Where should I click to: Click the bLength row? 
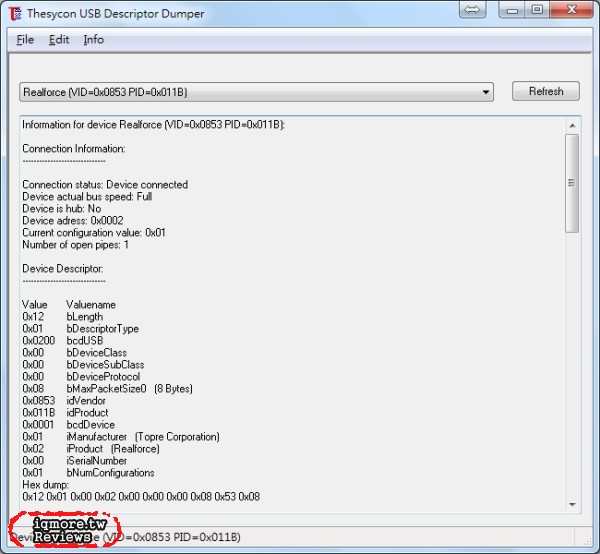pyautogui.click(x=63, y=317)
